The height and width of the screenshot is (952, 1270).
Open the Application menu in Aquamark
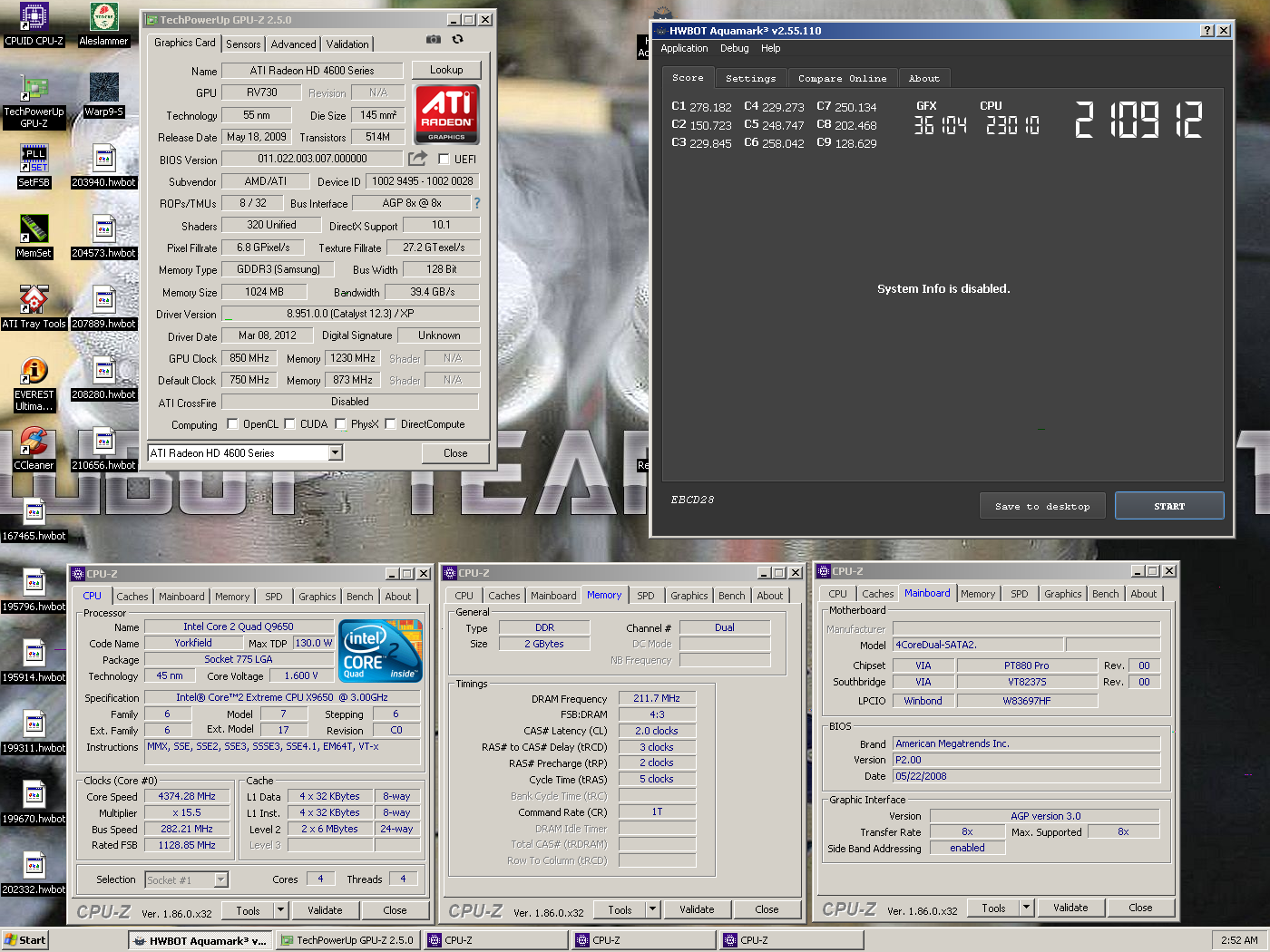(x=684, y=48)
